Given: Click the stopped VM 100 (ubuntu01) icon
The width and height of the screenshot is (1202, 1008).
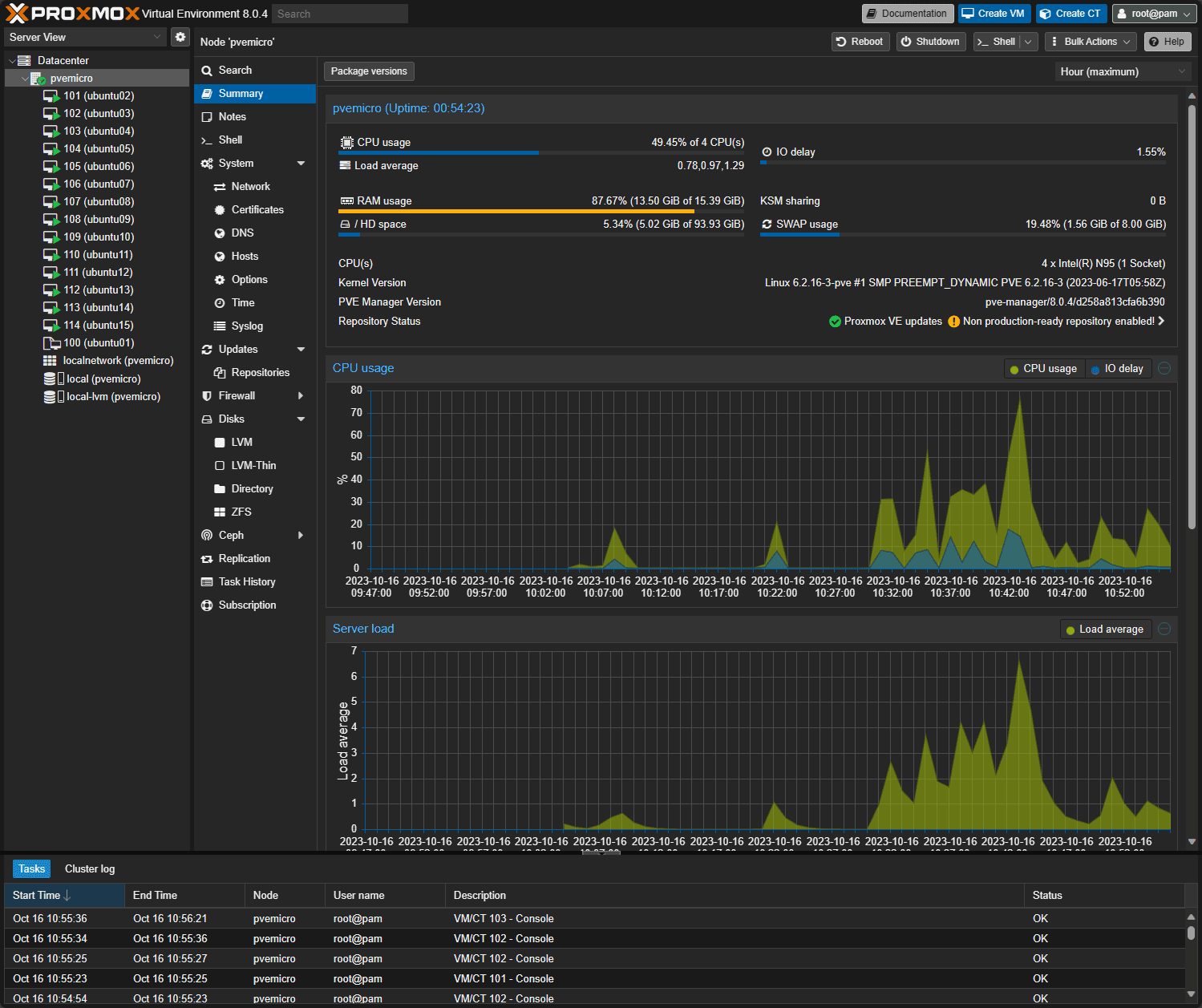Looking at the screenshot, I should (x=51, y=343).
